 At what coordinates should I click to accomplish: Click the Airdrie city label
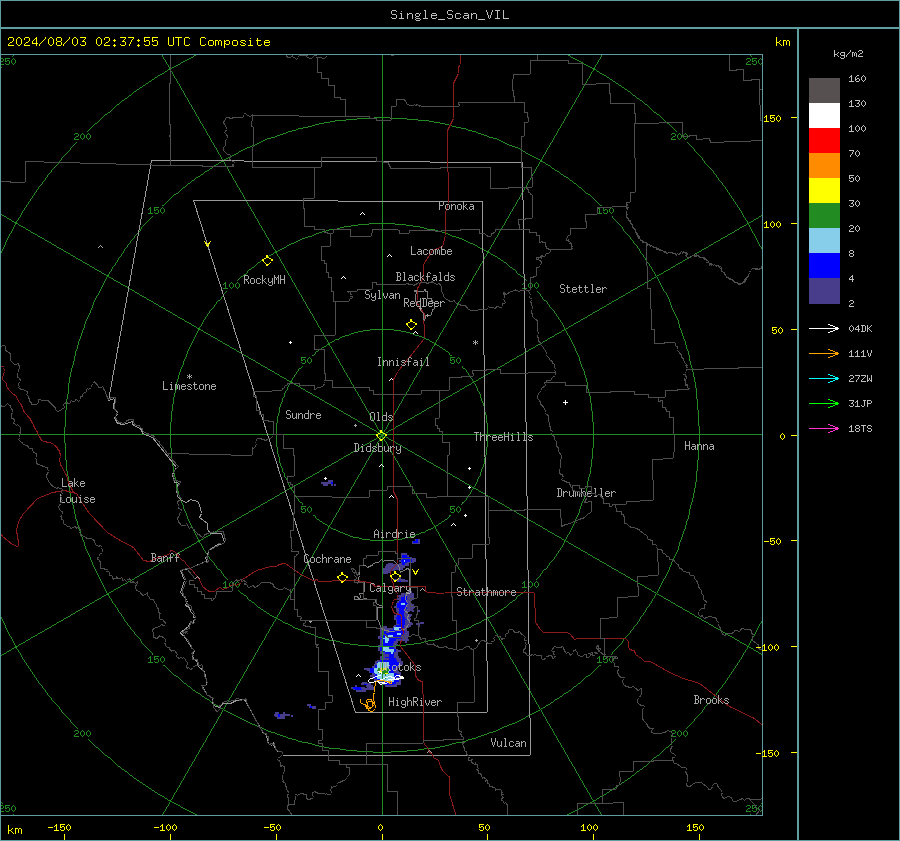[394, 534]
